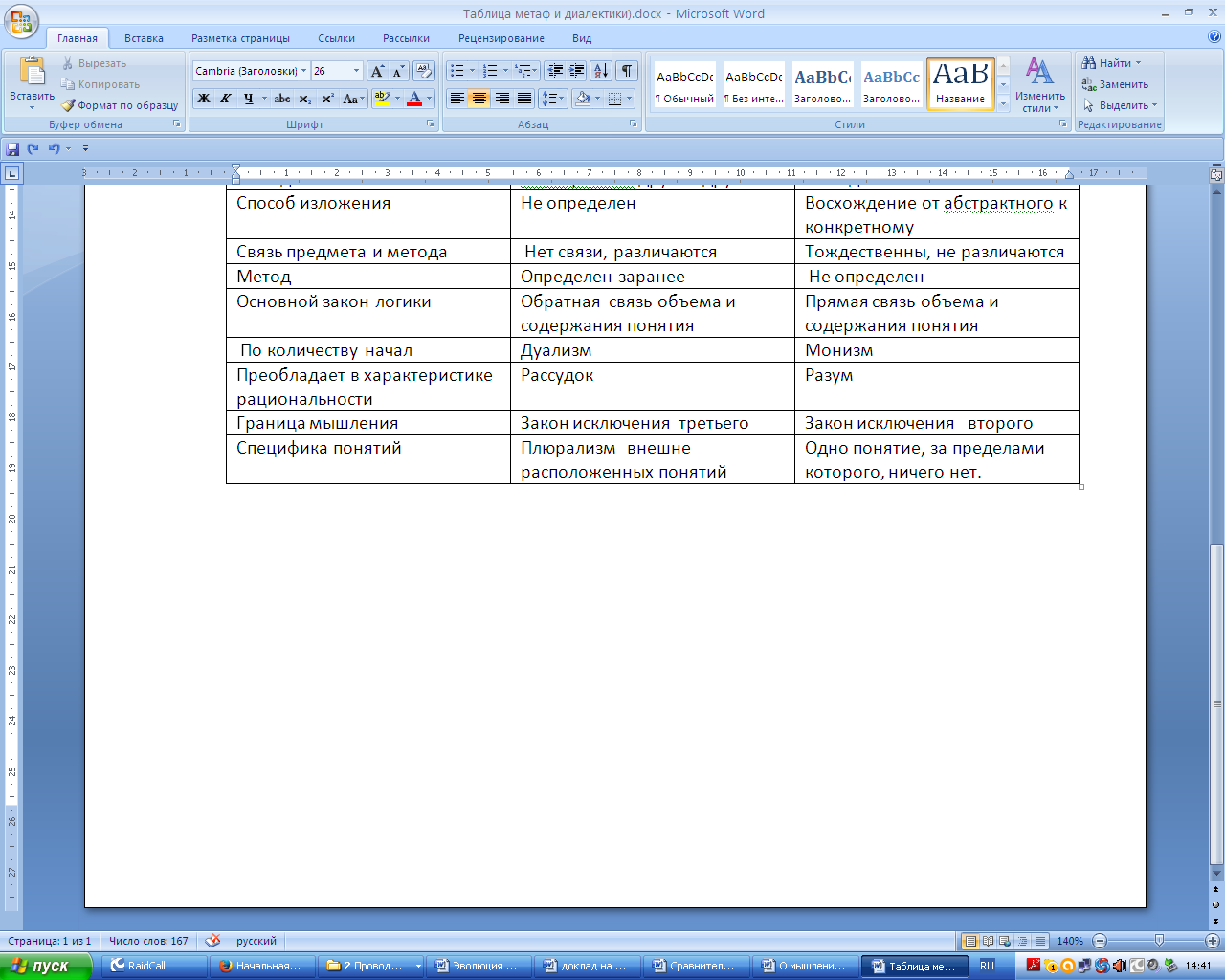1225x980 pixels.
Task: Click the show paragraph marks (¶) icon
Action: [626, 71]
